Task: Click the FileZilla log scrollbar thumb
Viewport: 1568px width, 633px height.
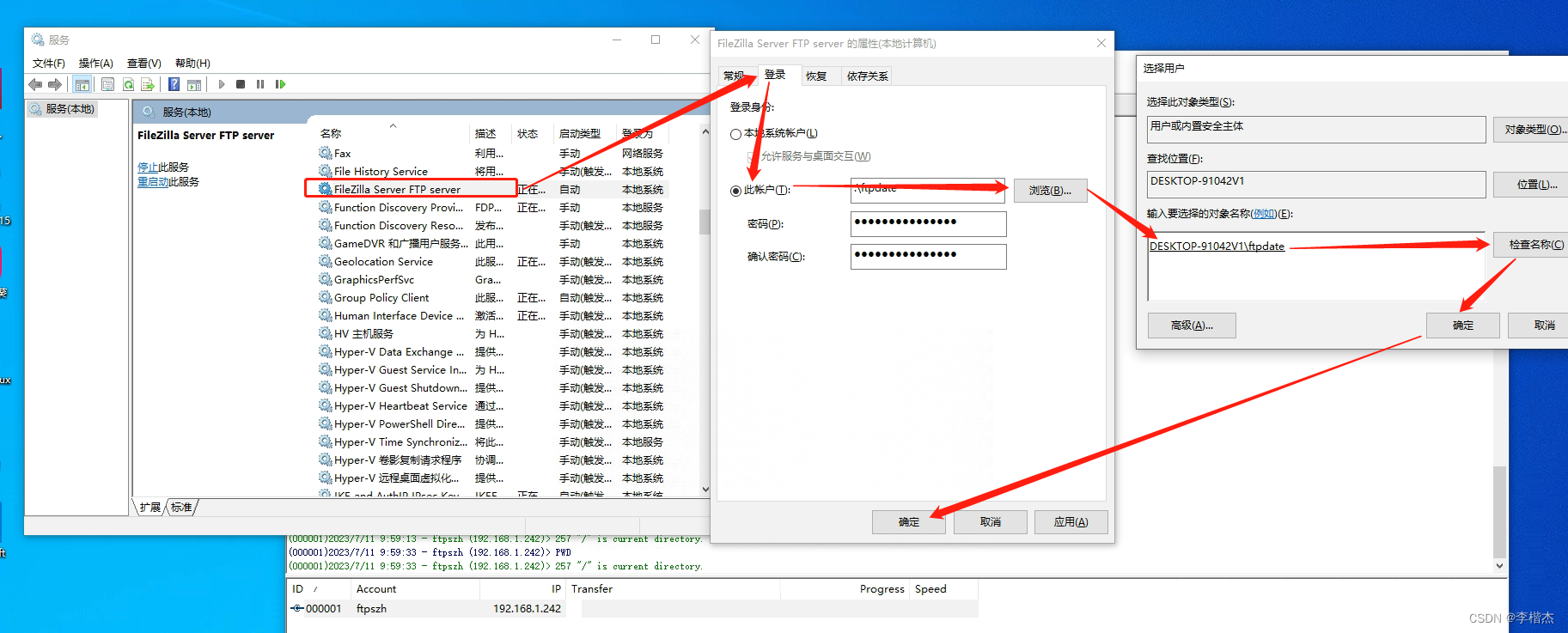Action: (1500, 512)
